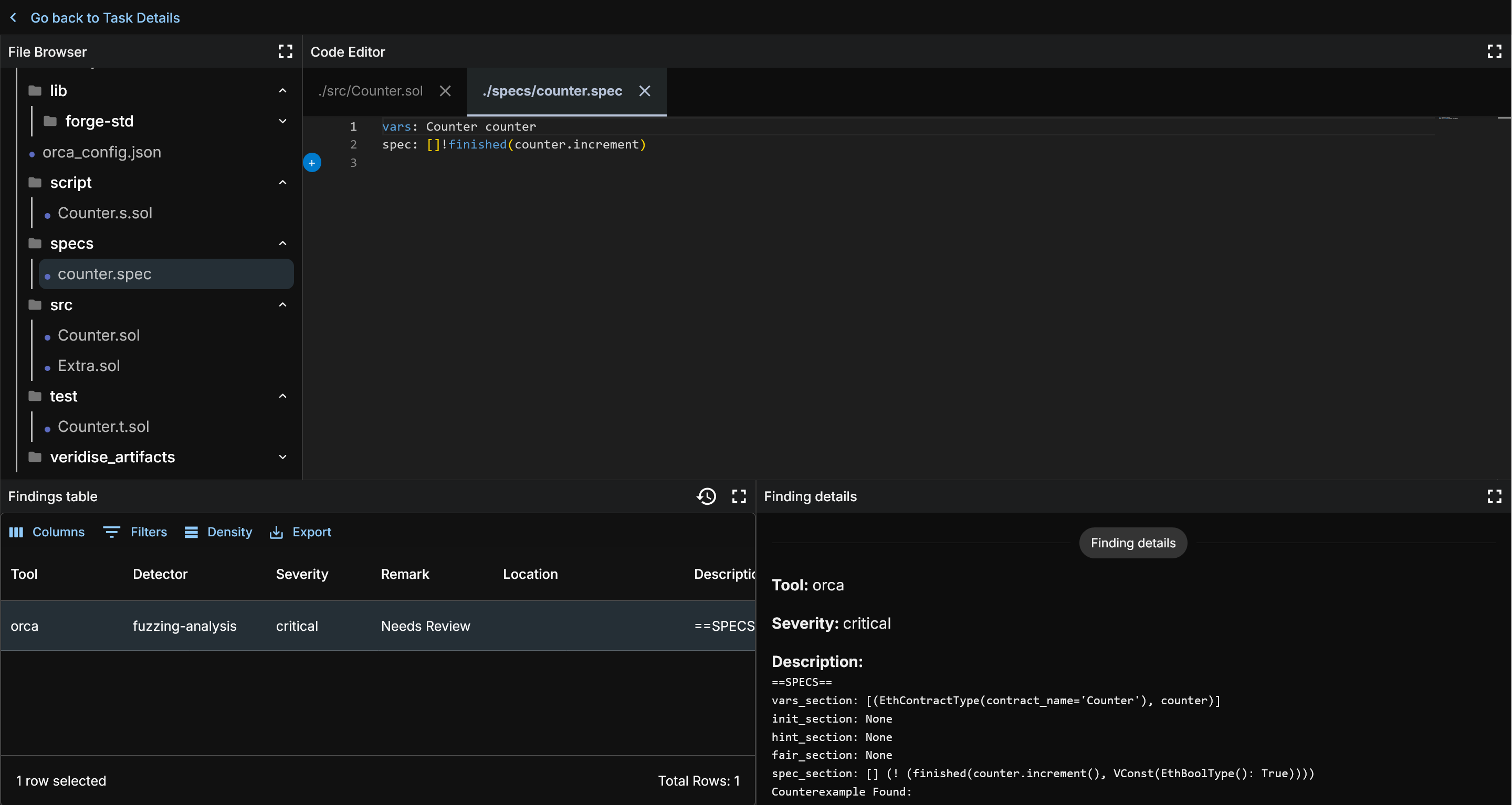
Task: Select the veridise_artifacts folder label
Action: coord(112,457)
